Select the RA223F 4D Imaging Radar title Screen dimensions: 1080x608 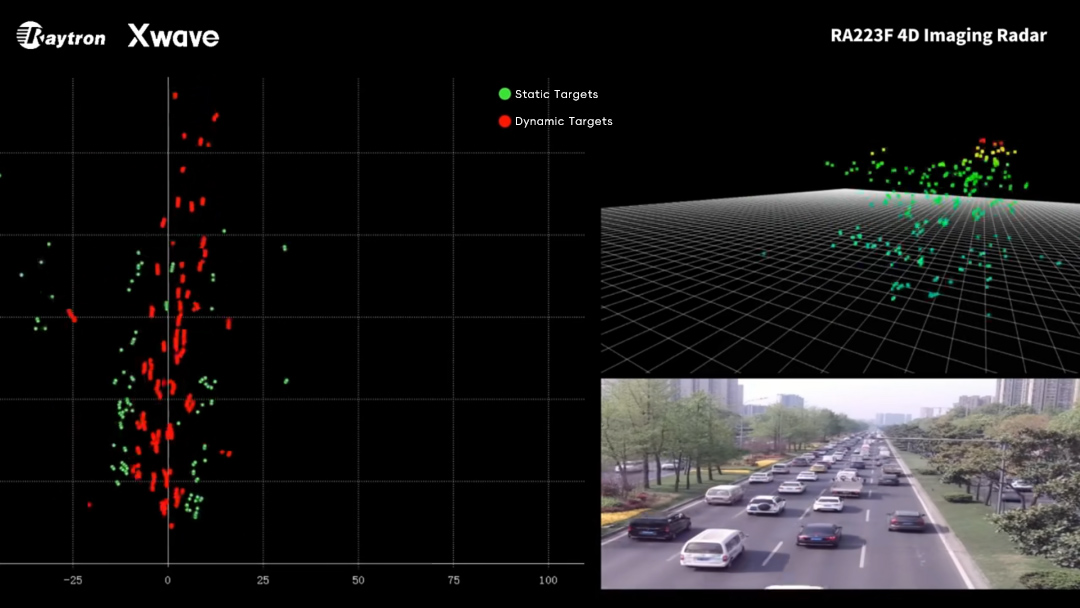pos(938,36)
